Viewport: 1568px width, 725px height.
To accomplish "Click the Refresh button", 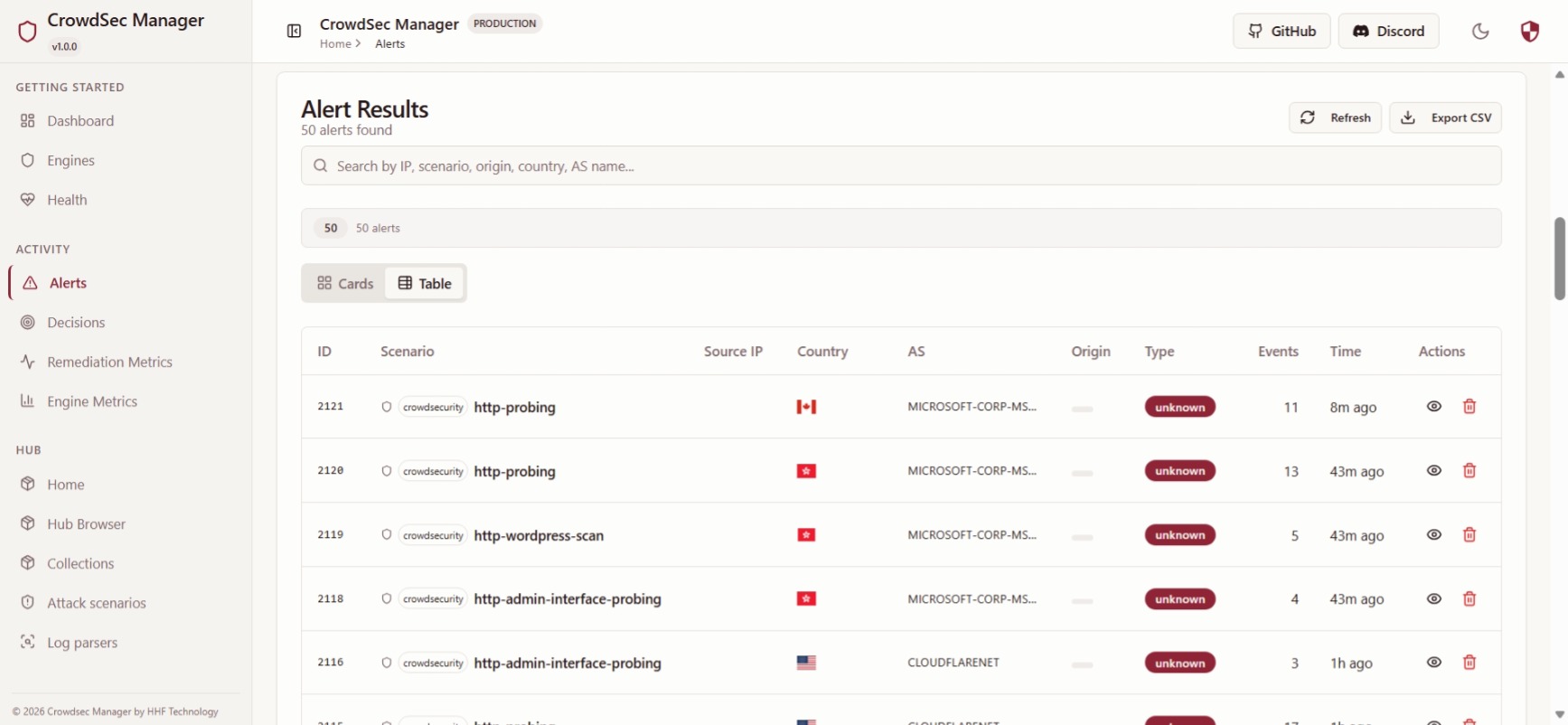I will coord(1335,118).
